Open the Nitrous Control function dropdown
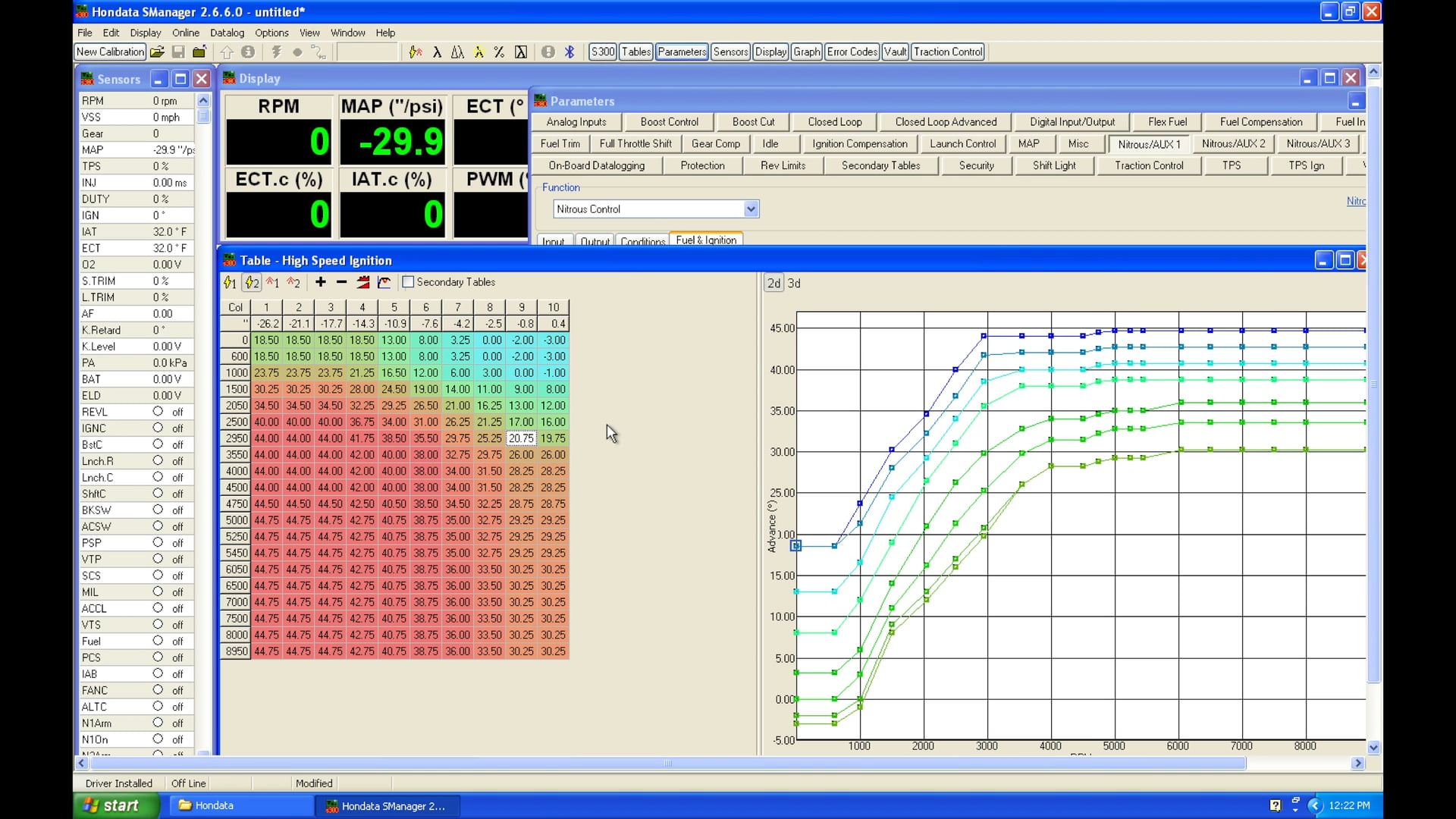 (x=750, y=209)
